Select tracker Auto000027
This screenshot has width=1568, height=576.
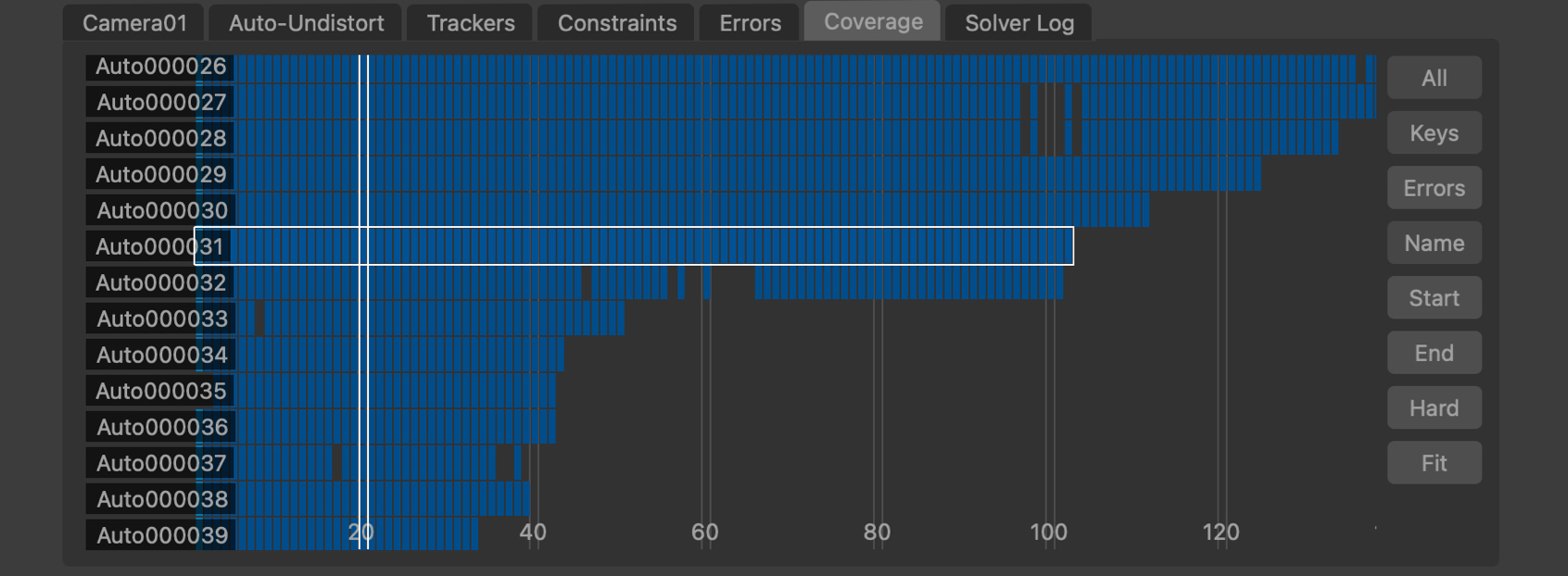(x=160, y=103)
